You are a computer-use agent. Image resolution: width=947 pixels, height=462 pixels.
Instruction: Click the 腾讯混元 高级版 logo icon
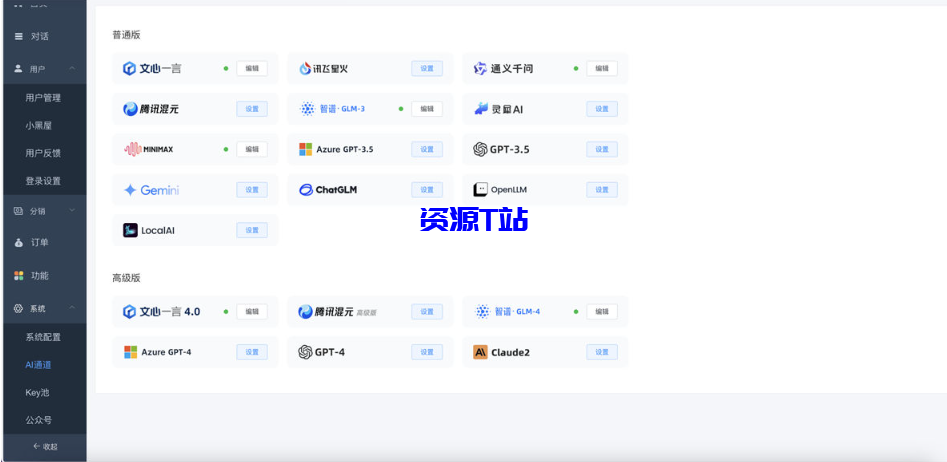[305, 312]
